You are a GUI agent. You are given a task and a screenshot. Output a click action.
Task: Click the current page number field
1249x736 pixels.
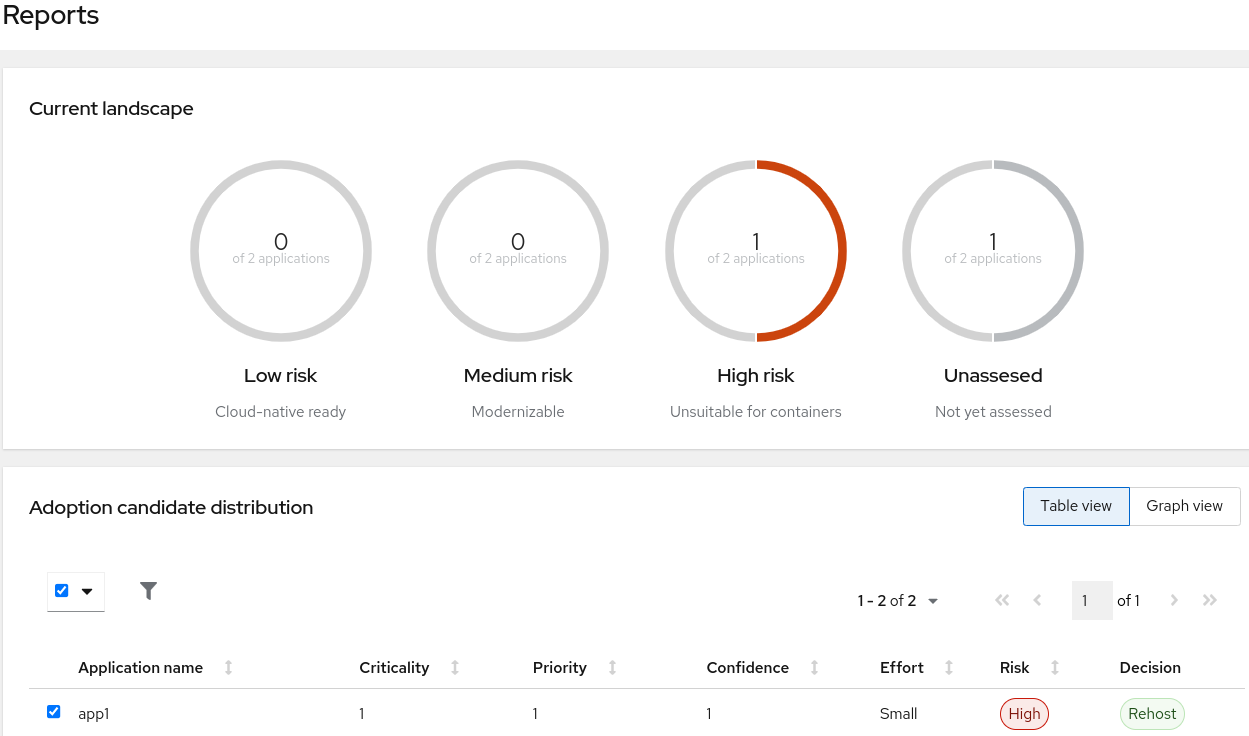(x=1091, y=601)
